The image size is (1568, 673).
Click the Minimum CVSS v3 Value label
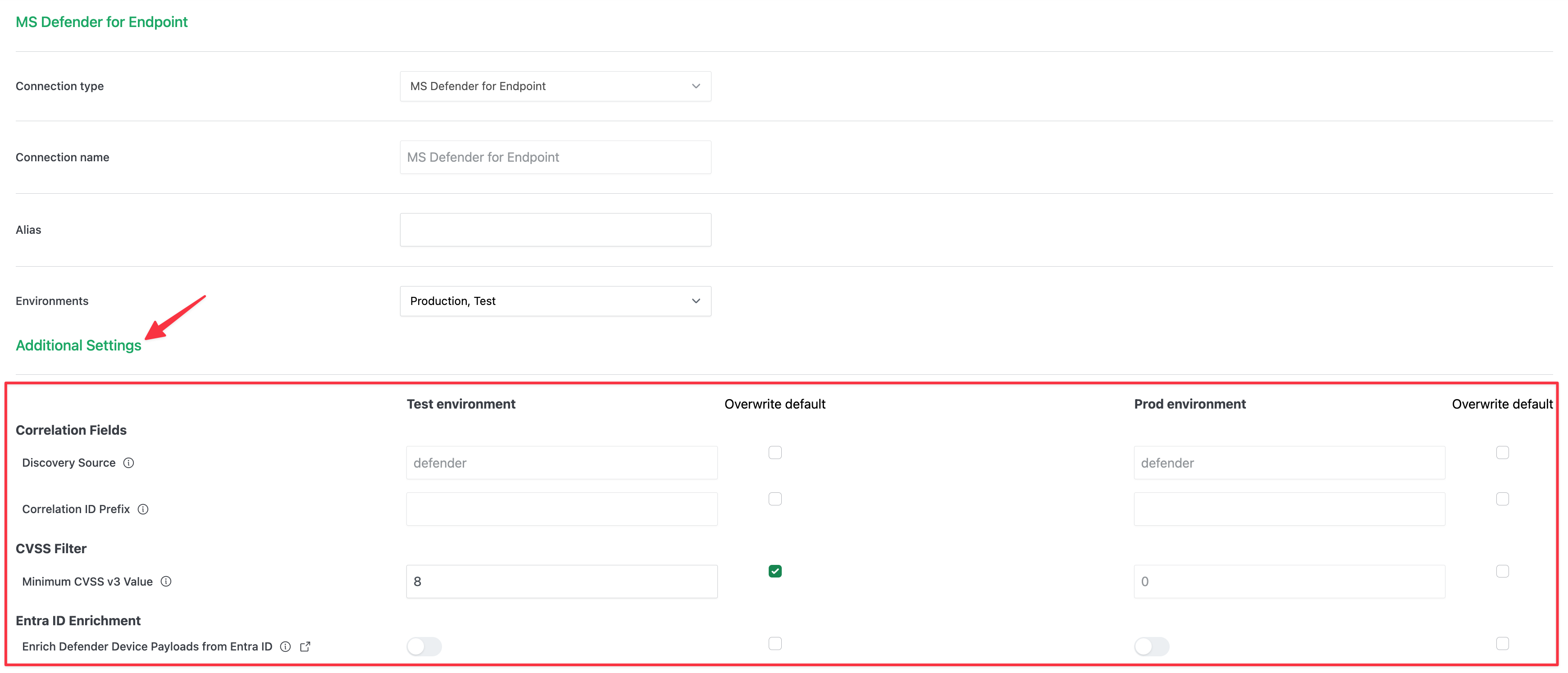point(88,582)
